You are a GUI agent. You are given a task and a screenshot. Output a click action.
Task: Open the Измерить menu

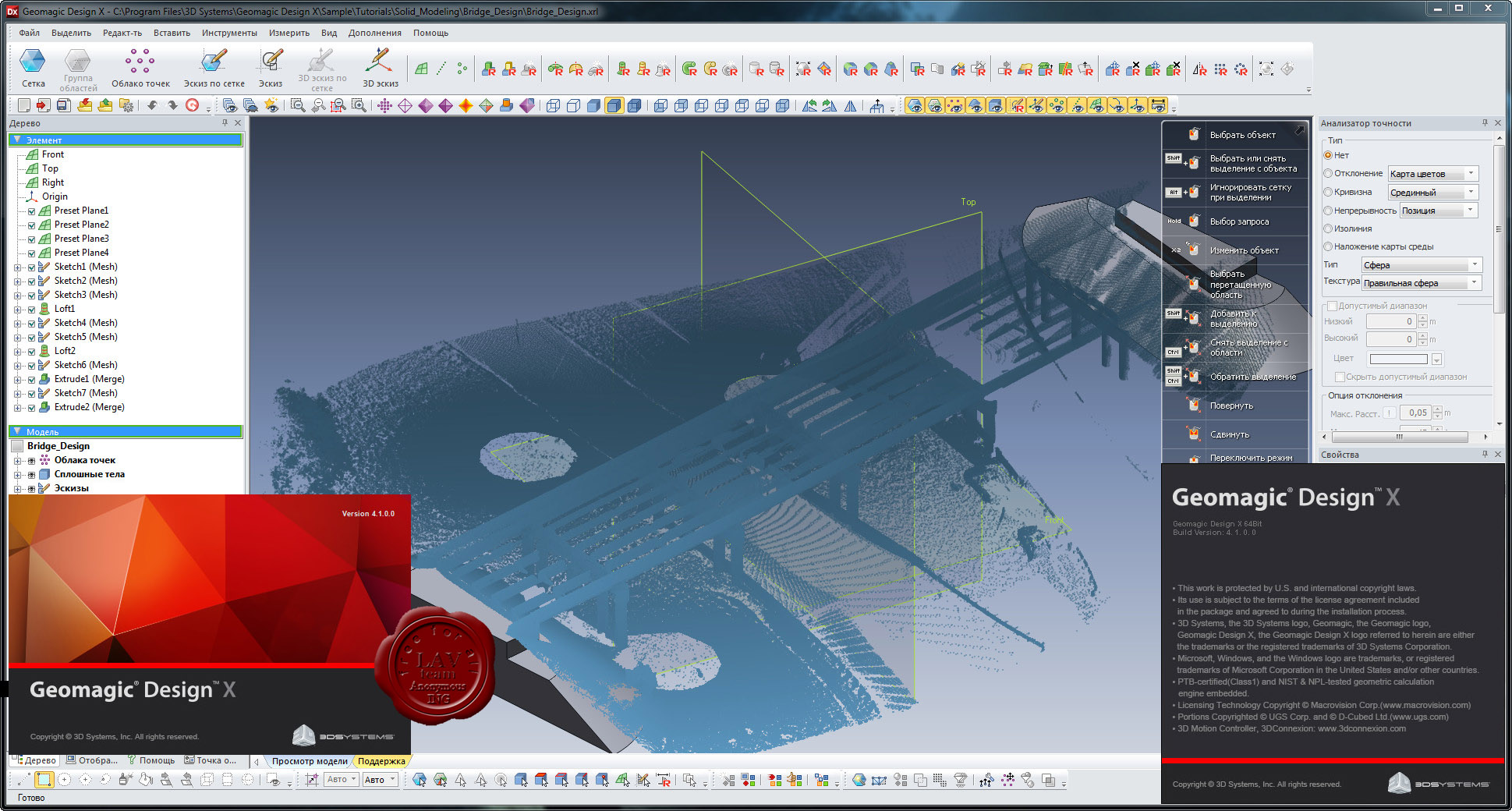[x=289, y=33]
